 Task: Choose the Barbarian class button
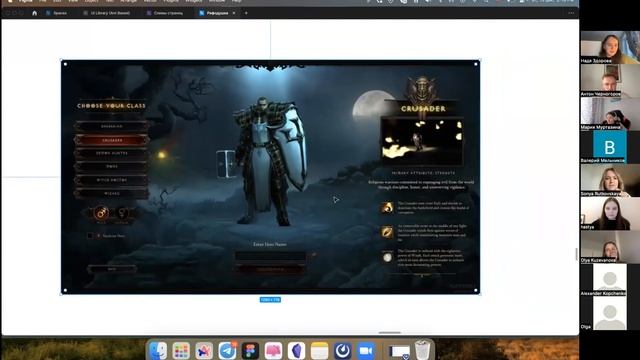point(112,127)
